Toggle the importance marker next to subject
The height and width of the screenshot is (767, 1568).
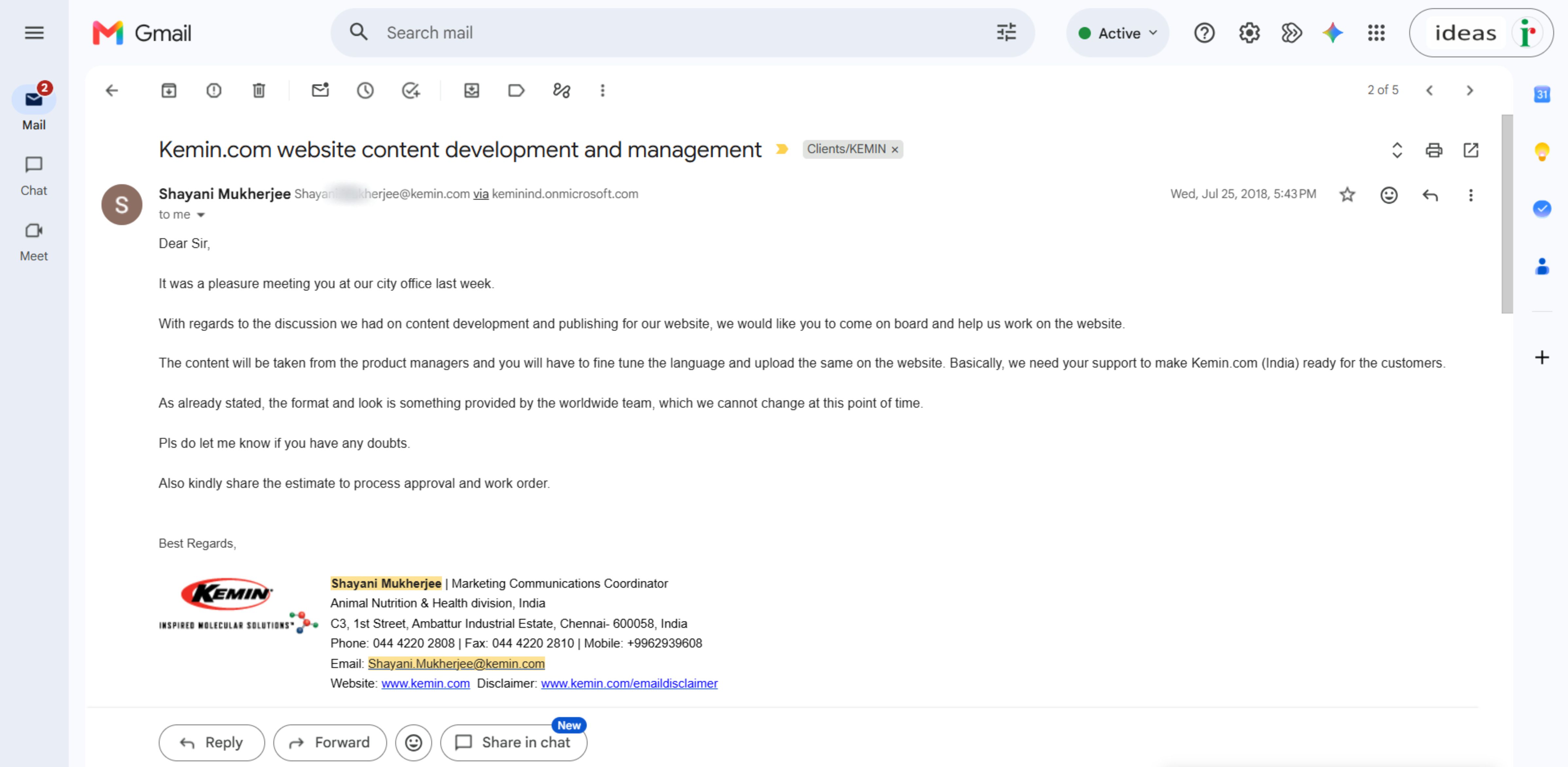pyautogui.click(x=782, y=149)
